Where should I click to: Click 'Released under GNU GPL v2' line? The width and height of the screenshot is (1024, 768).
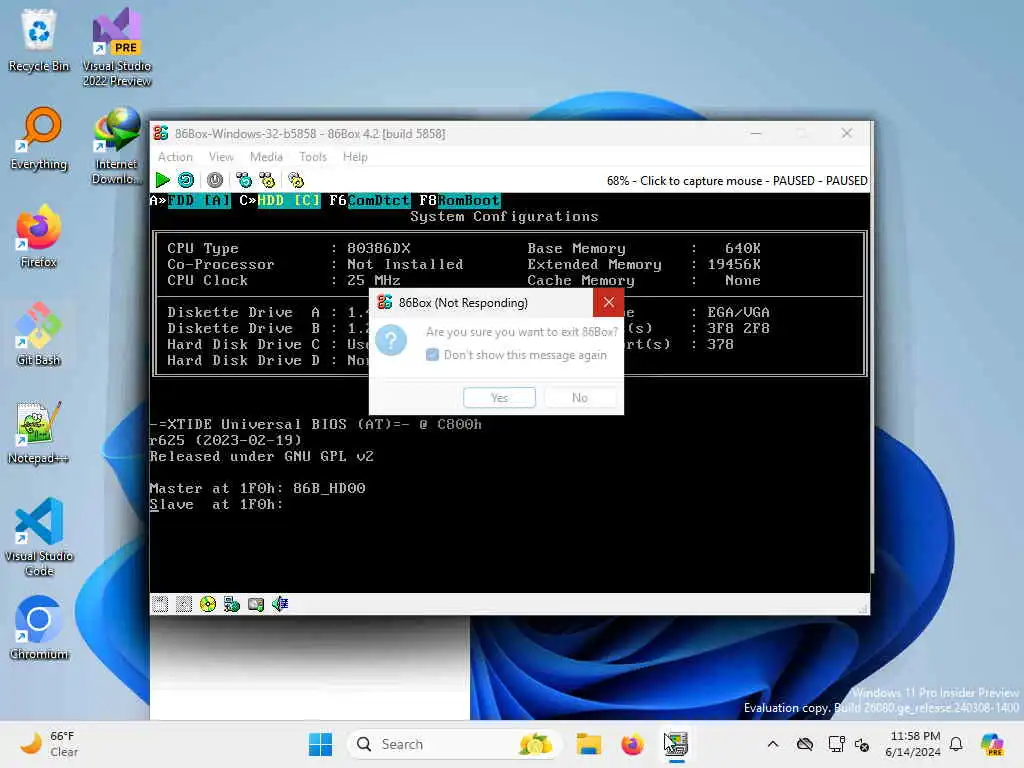click(x=262, y=456)
